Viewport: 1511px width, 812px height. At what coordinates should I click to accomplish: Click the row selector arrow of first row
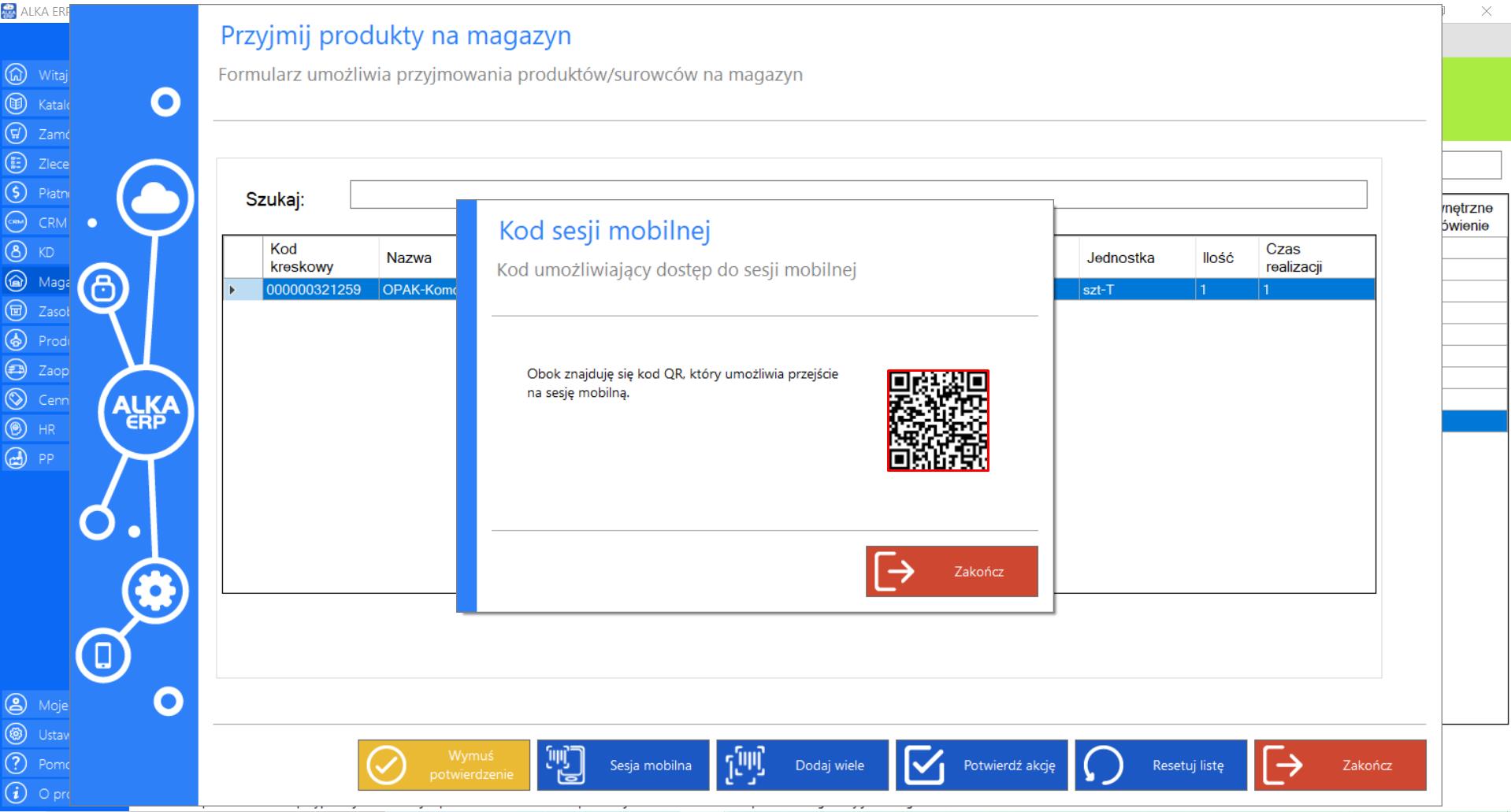243,289
